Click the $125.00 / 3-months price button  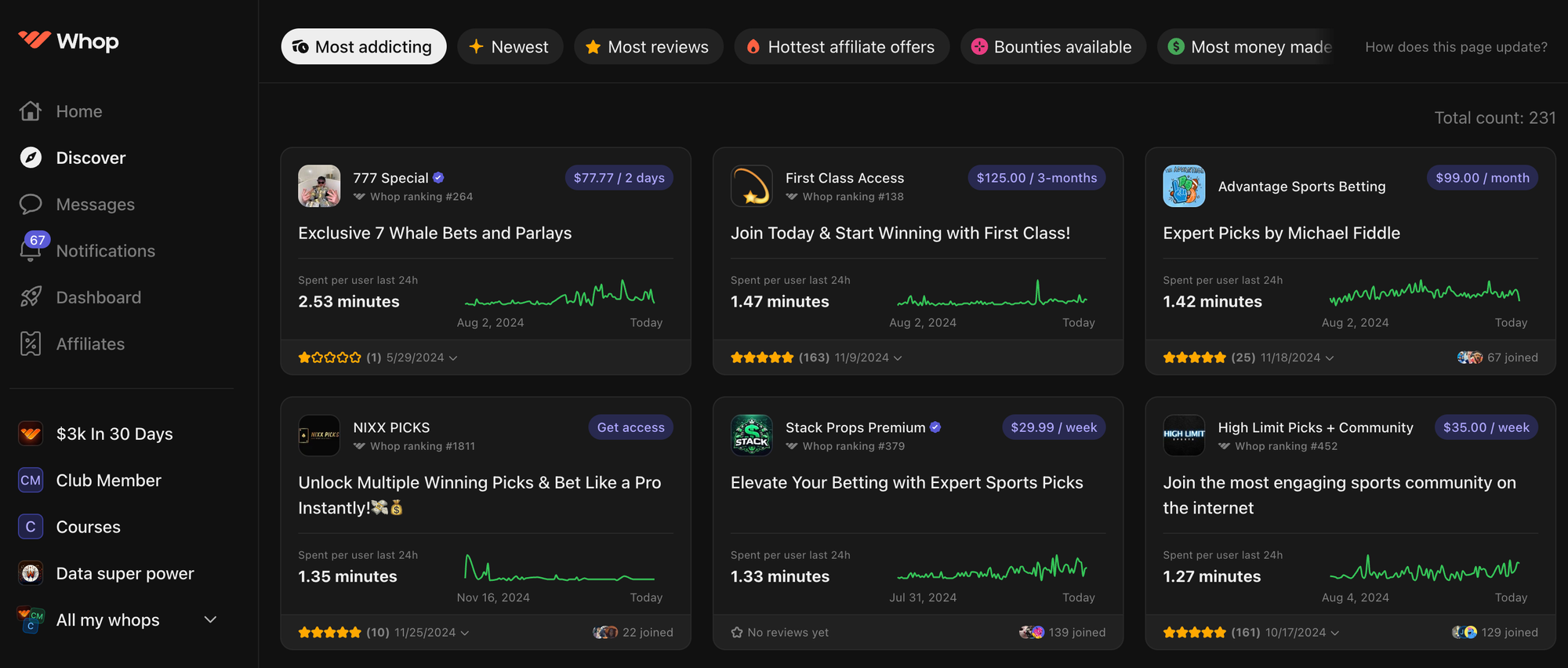click(1036, 178)
